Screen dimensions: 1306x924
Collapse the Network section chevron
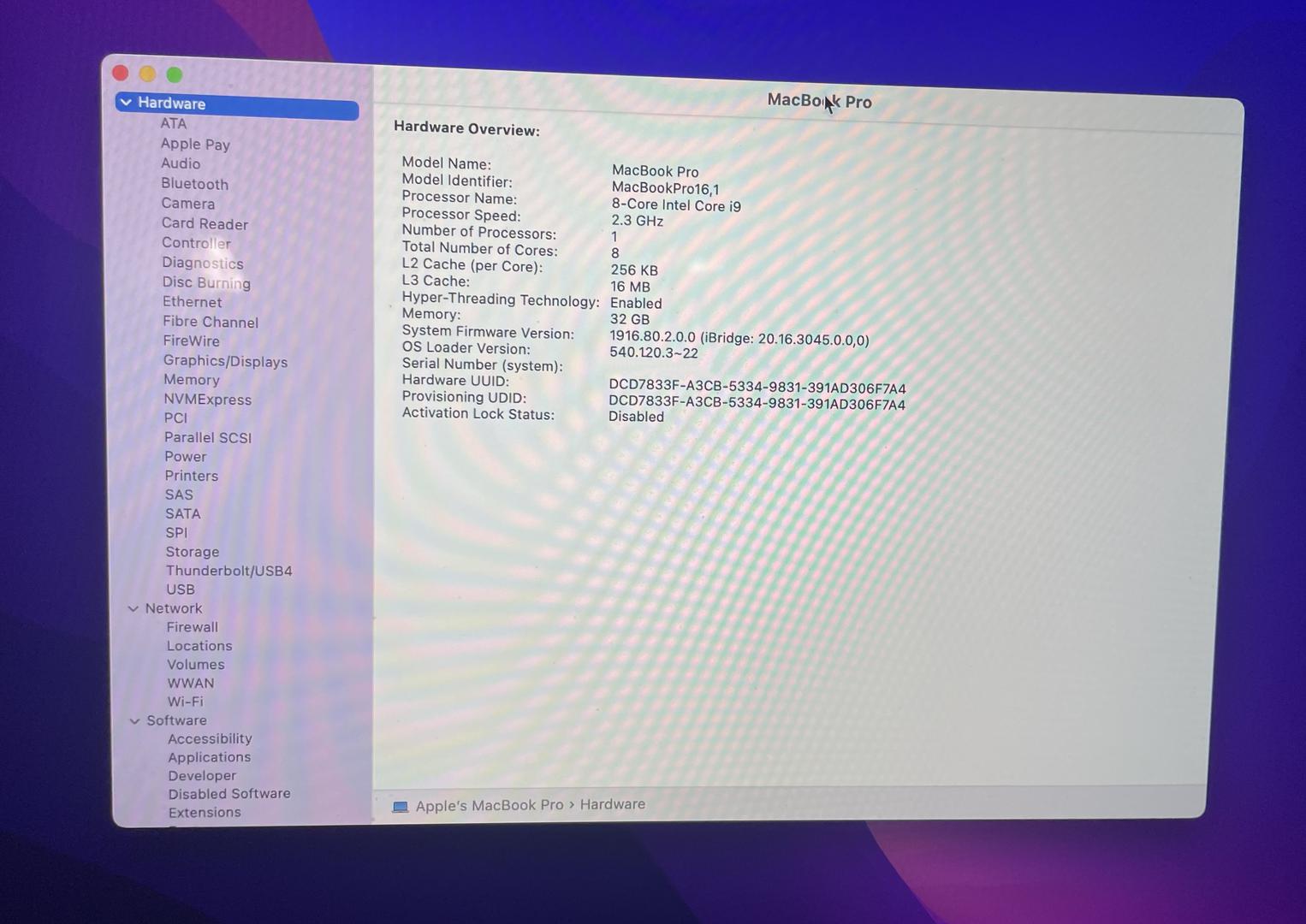point(134,608)
